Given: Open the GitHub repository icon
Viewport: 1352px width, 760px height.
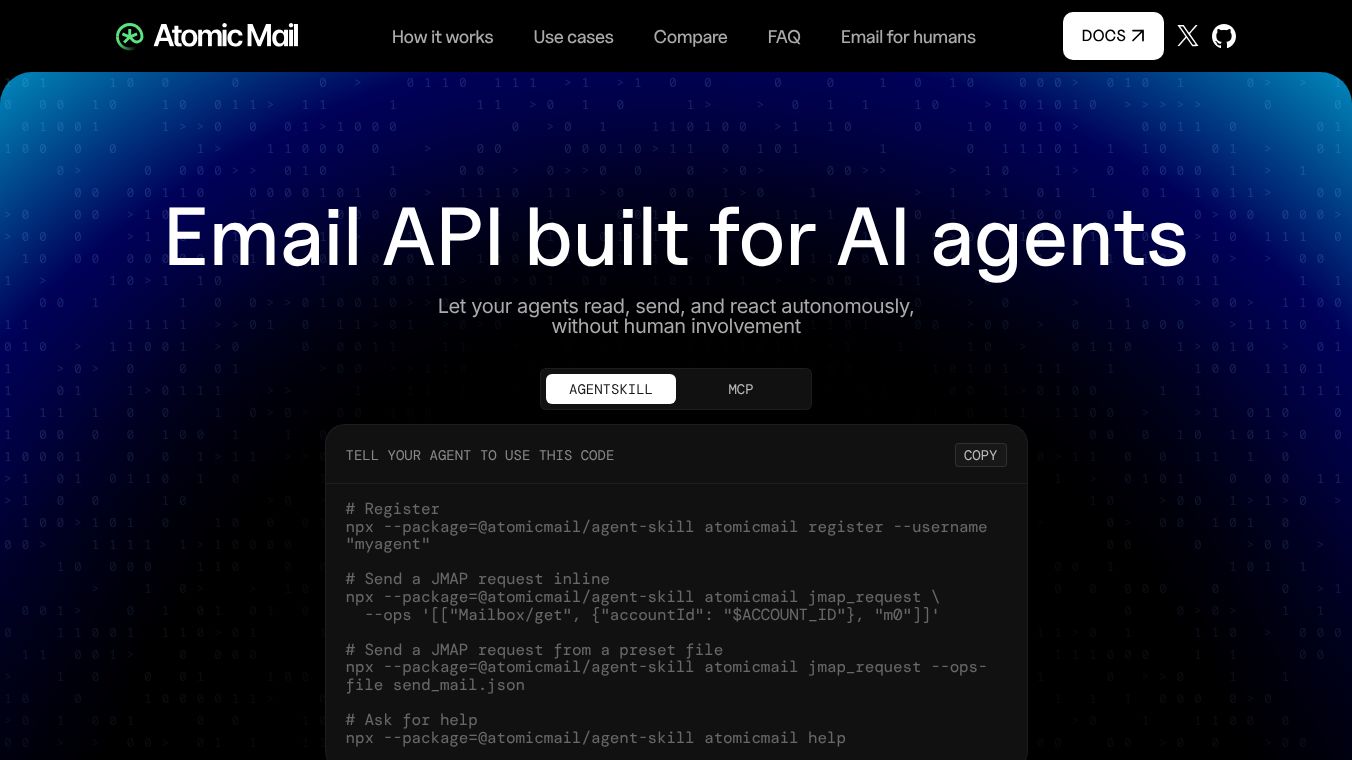Looking at the screenshot, I should (x=1224, y=36).
